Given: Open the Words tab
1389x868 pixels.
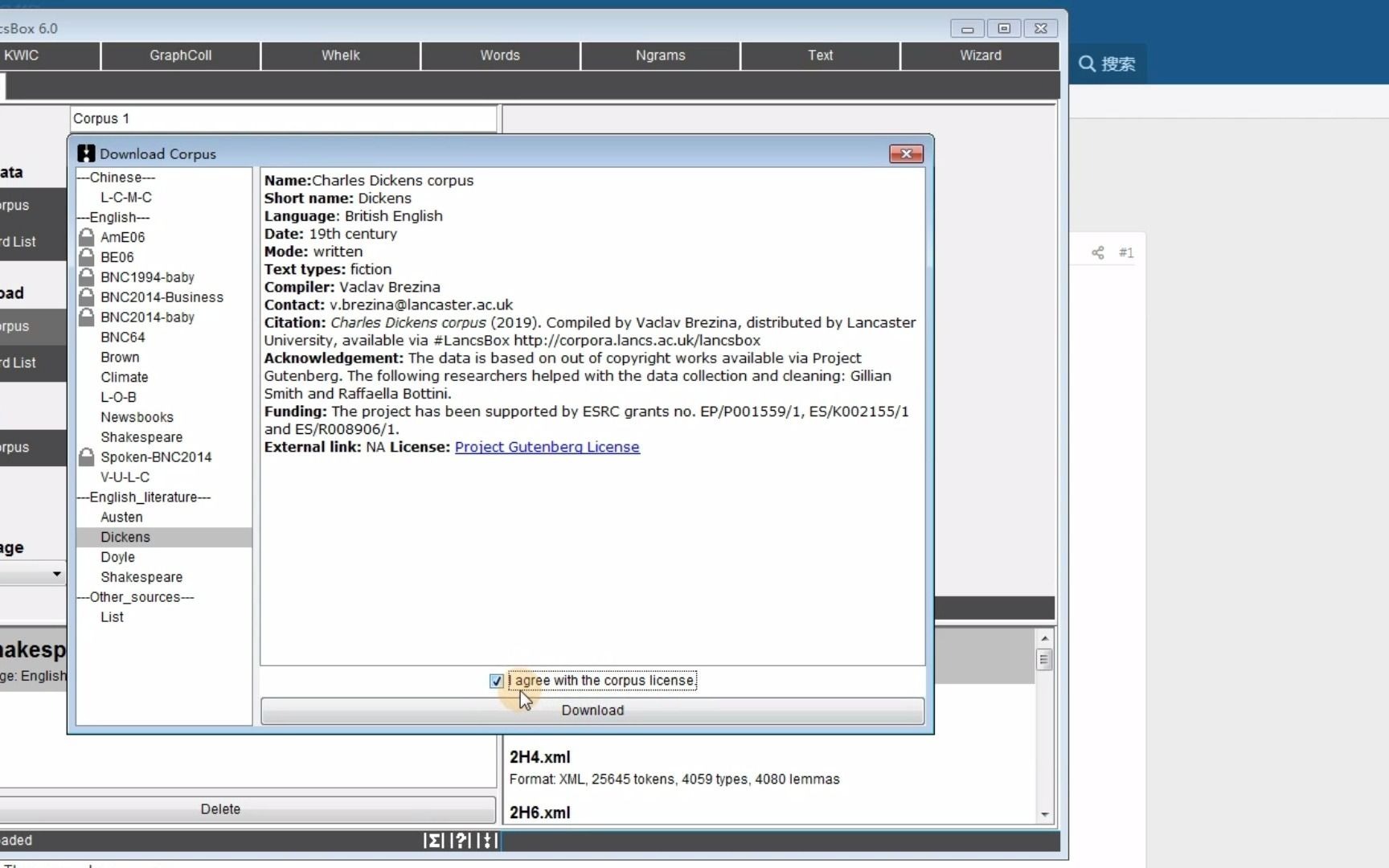Looking at the screenshot, I should tap(500, 55).
